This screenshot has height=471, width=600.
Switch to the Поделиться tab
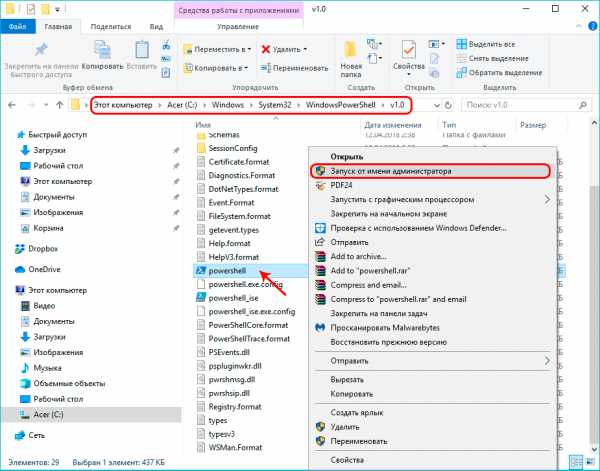pos(111,26)
